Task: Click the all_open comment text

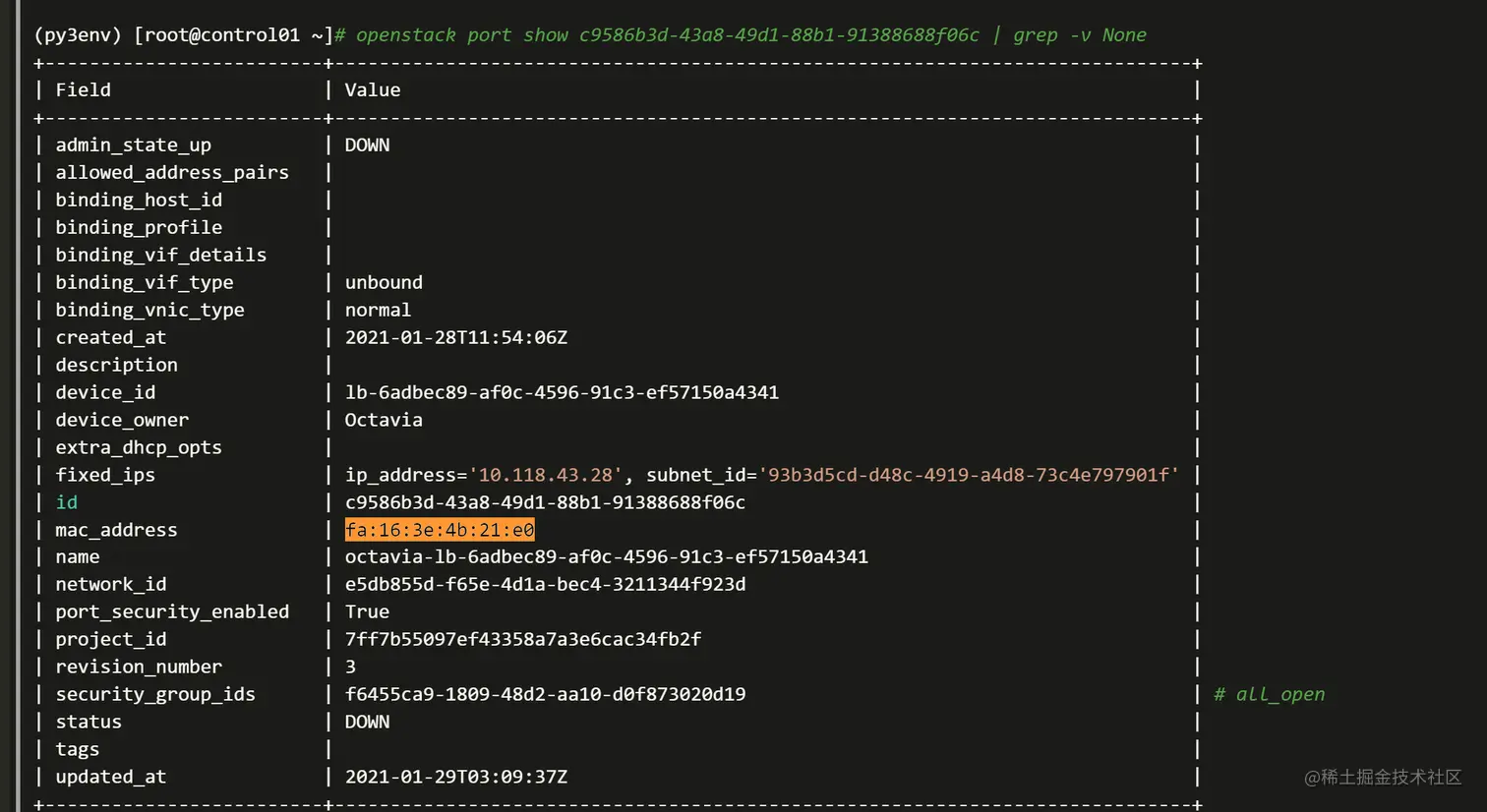Action: (x=1279, y=694)
